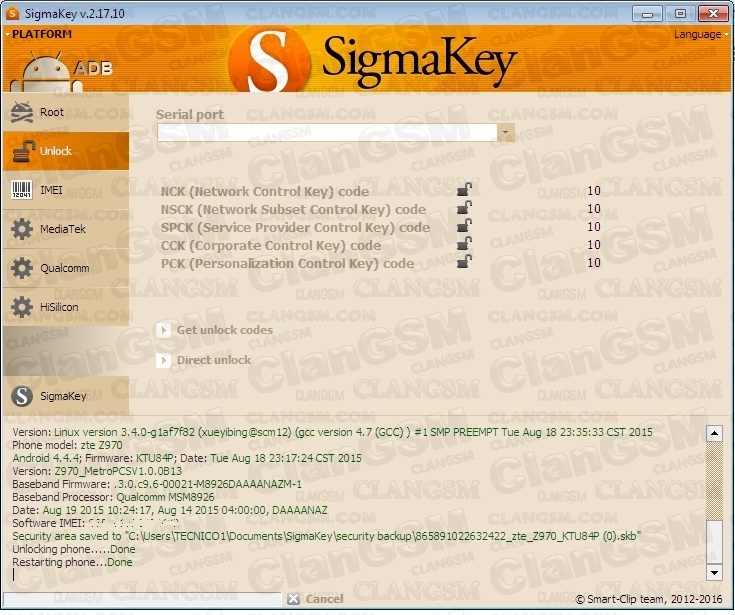
Task: Click the NCK code padlock icon
Action: pos(464,189)
